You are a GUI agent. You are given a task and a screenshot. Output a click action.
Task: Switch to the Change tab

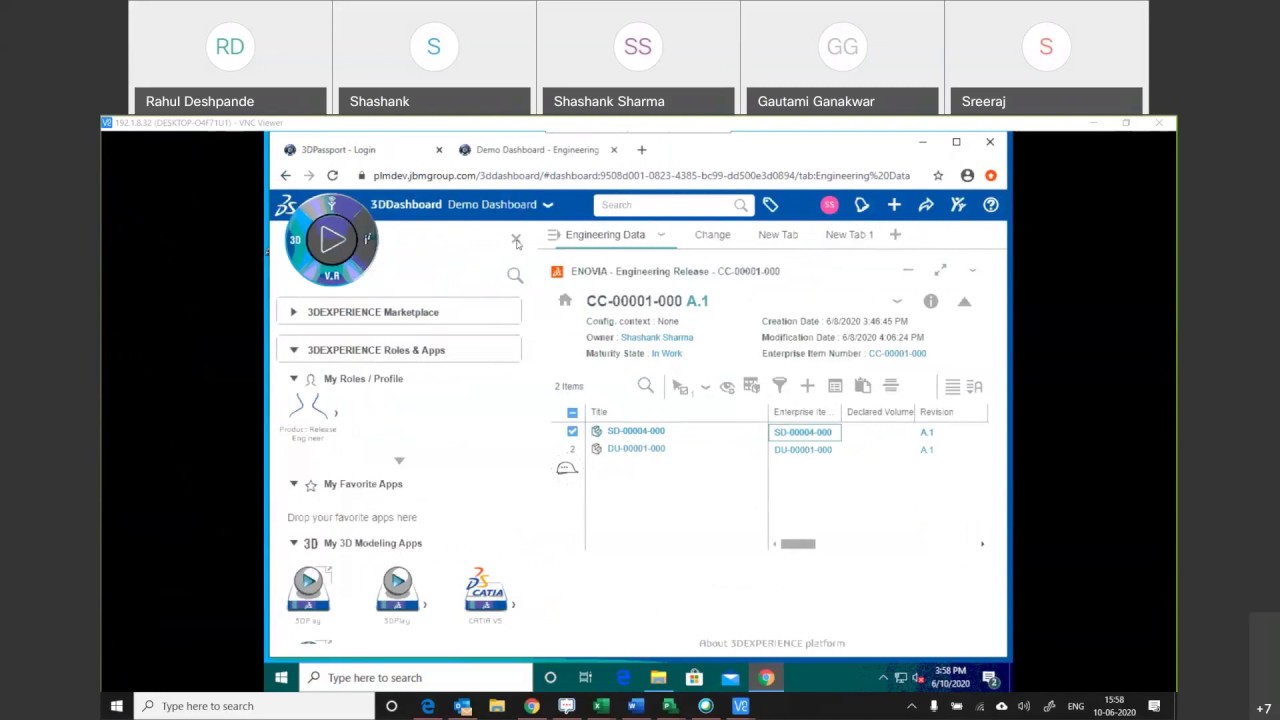click(x=713, y=235)
